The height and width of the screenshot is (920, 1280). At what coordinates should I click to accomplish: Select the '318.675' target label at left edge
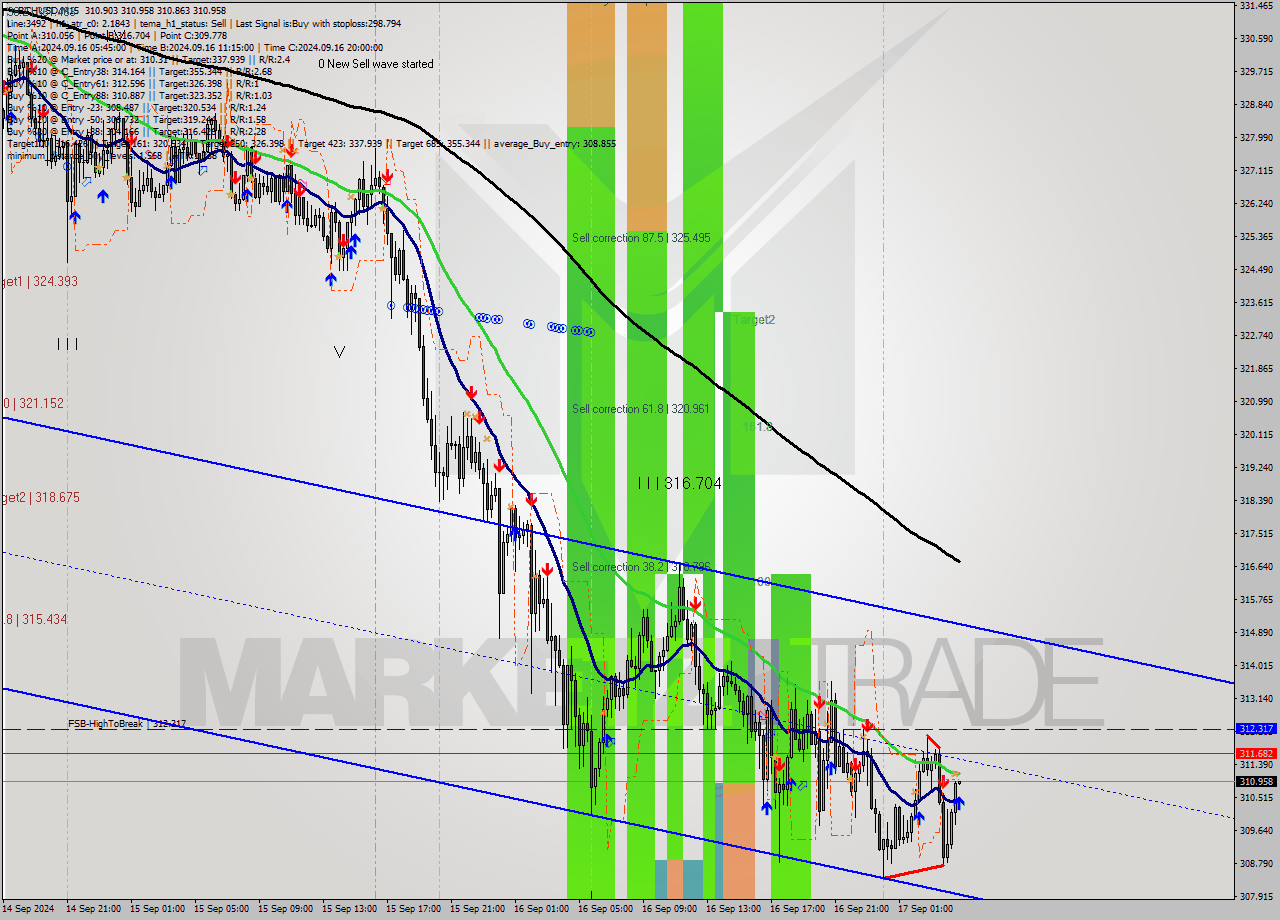(x=39, y=497)
